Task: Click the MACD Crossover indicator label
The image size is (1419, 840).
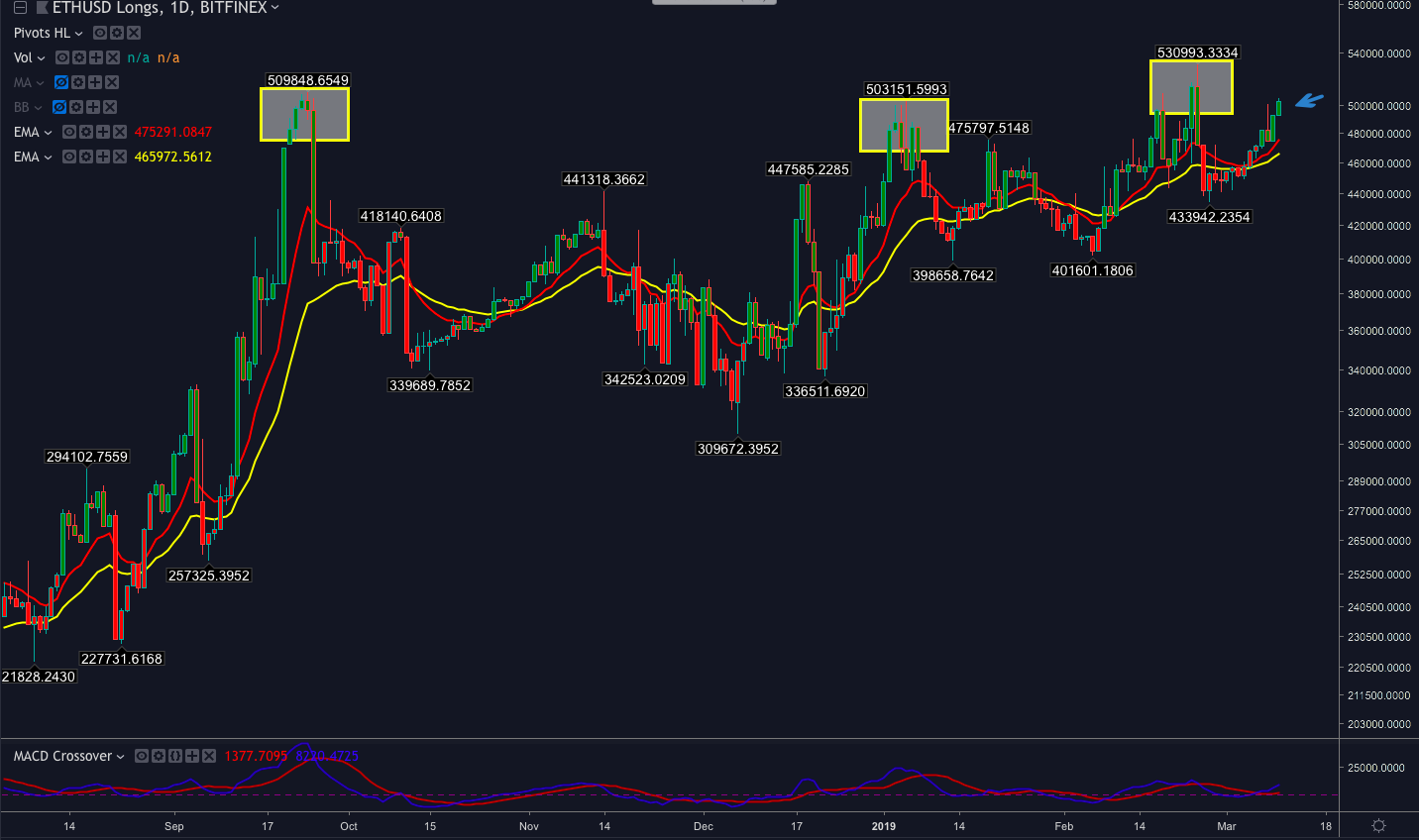Action: [62, 756]
